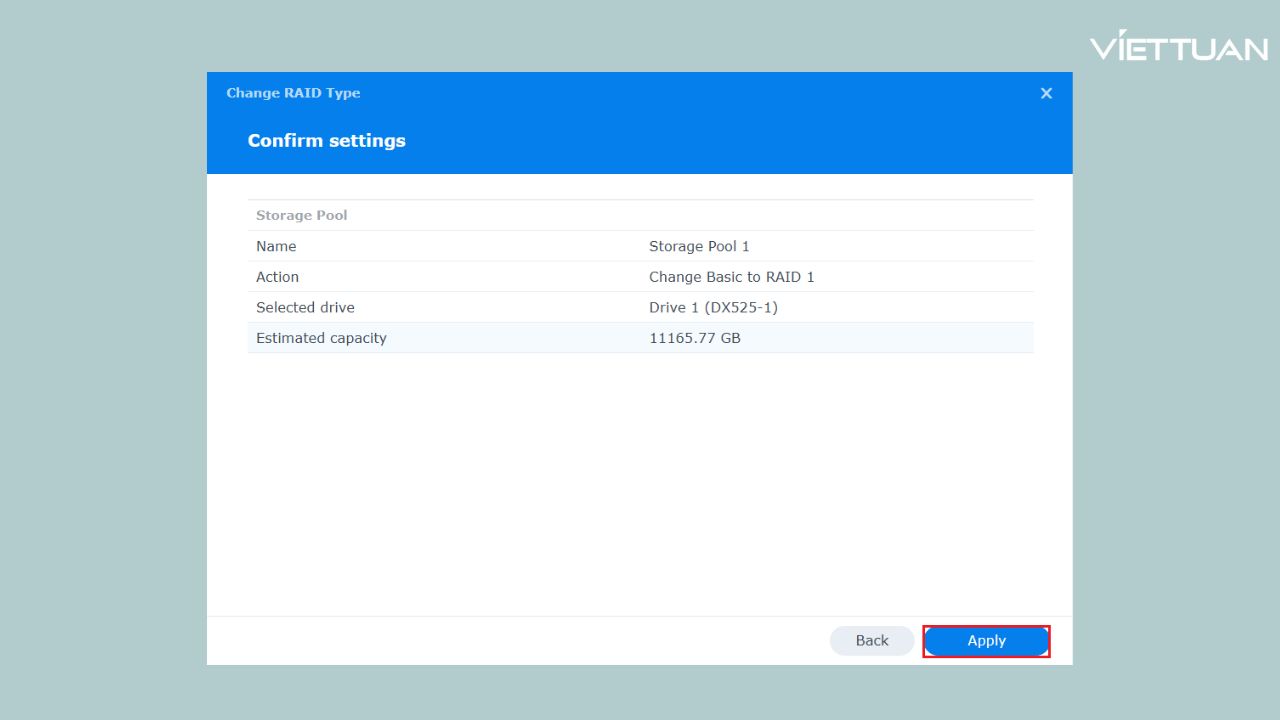Select the Selected drive label
The height and width of the screenshot is (720, 1280).
[x=305, y=307]
